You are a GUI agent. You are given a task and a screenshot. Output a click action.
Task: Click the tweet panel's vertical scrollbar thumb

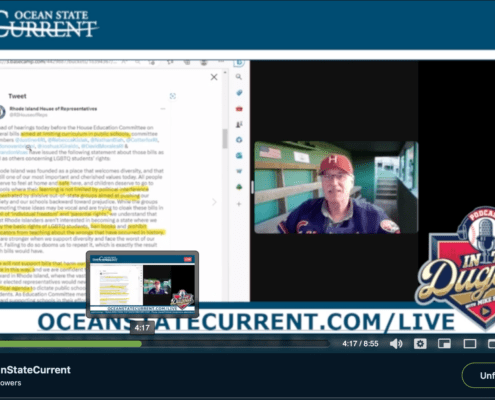point(225,138)
